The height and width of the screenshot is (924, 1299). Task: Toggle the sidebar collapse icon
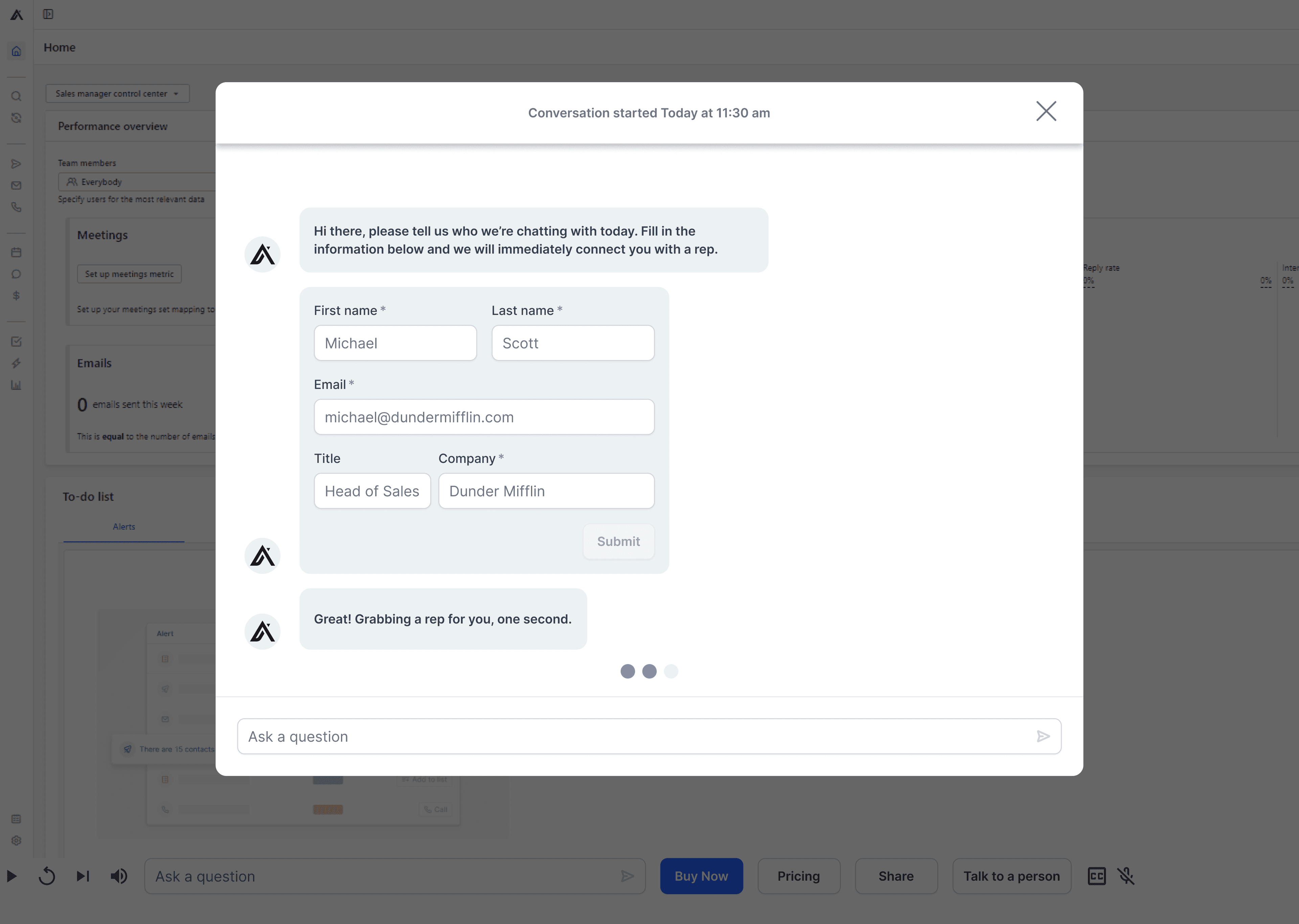(48, 14)
